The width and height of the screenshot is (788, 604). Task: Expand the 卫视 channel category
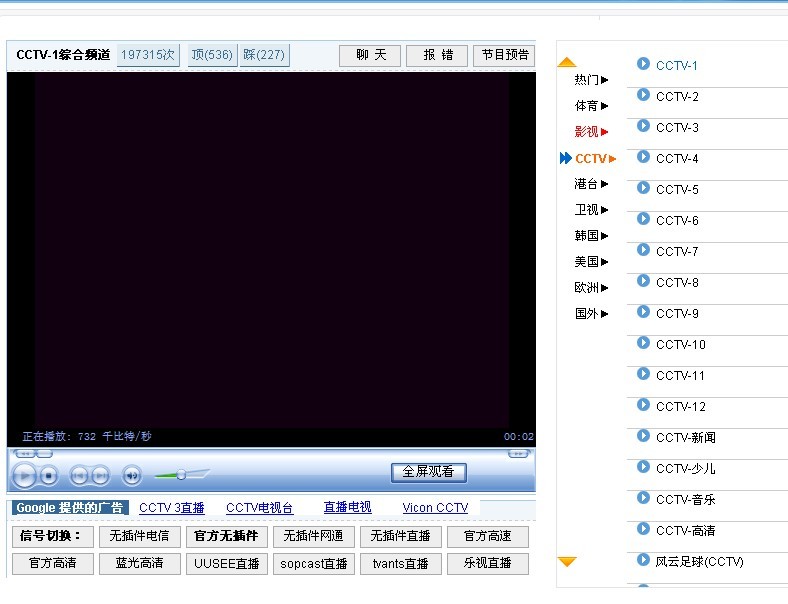click(591, 210)
